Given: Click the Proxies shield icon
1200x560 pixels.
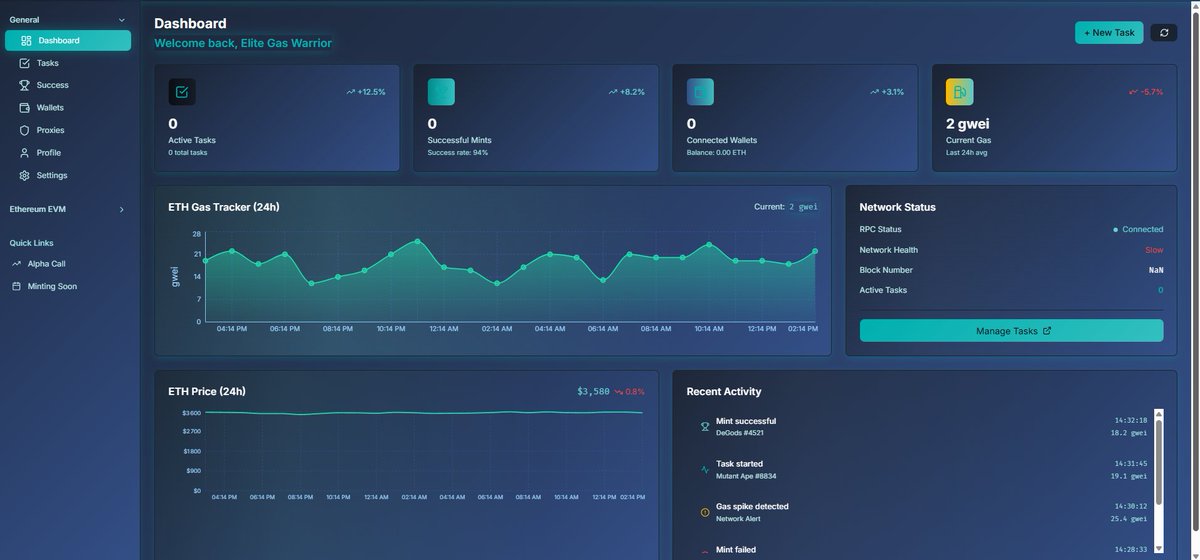Looking at the screenshot, I should point(26,130).
